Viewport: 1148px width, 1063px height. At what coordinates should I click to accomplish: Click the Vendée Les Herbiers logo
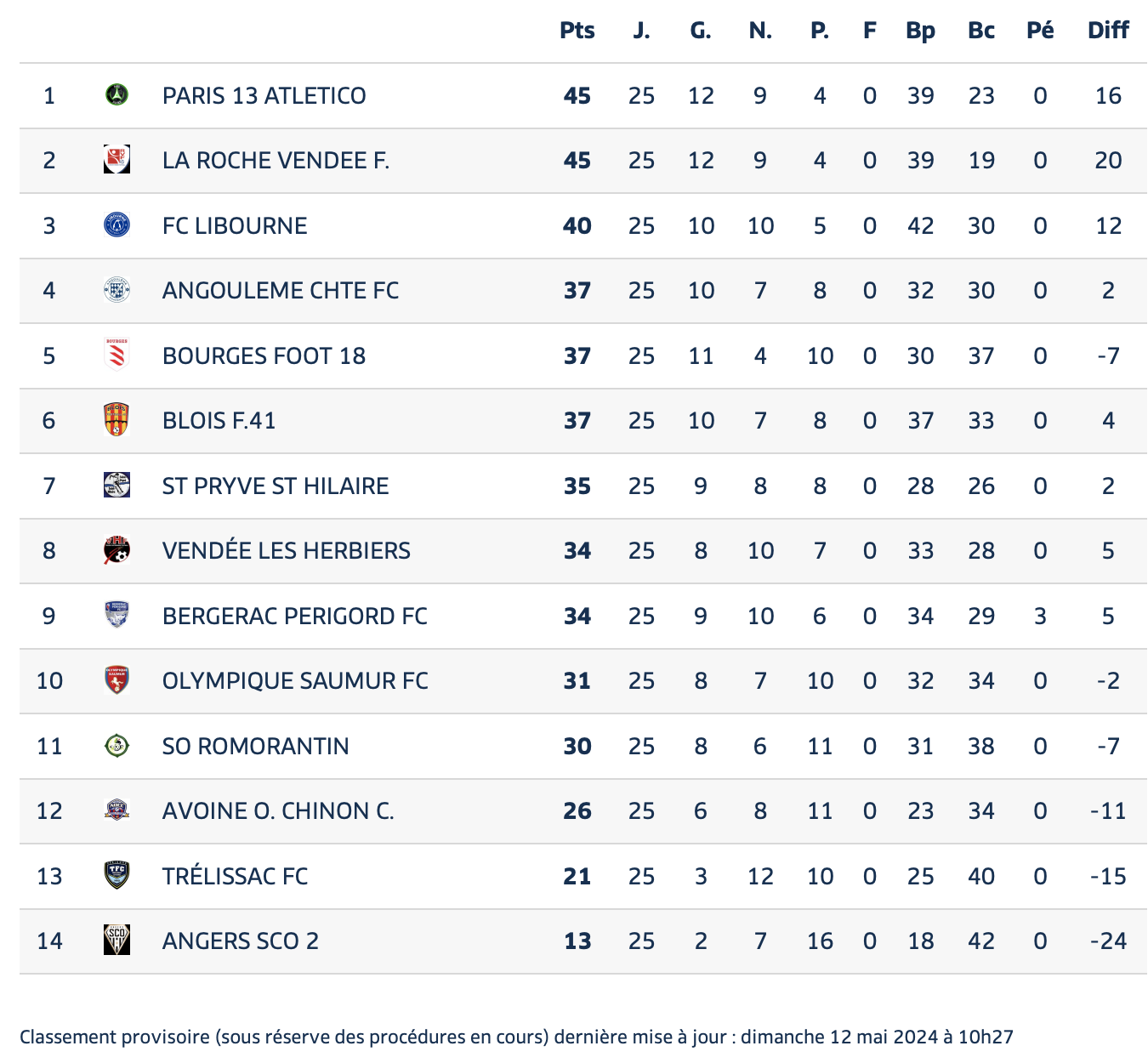[x=117, y=550]
